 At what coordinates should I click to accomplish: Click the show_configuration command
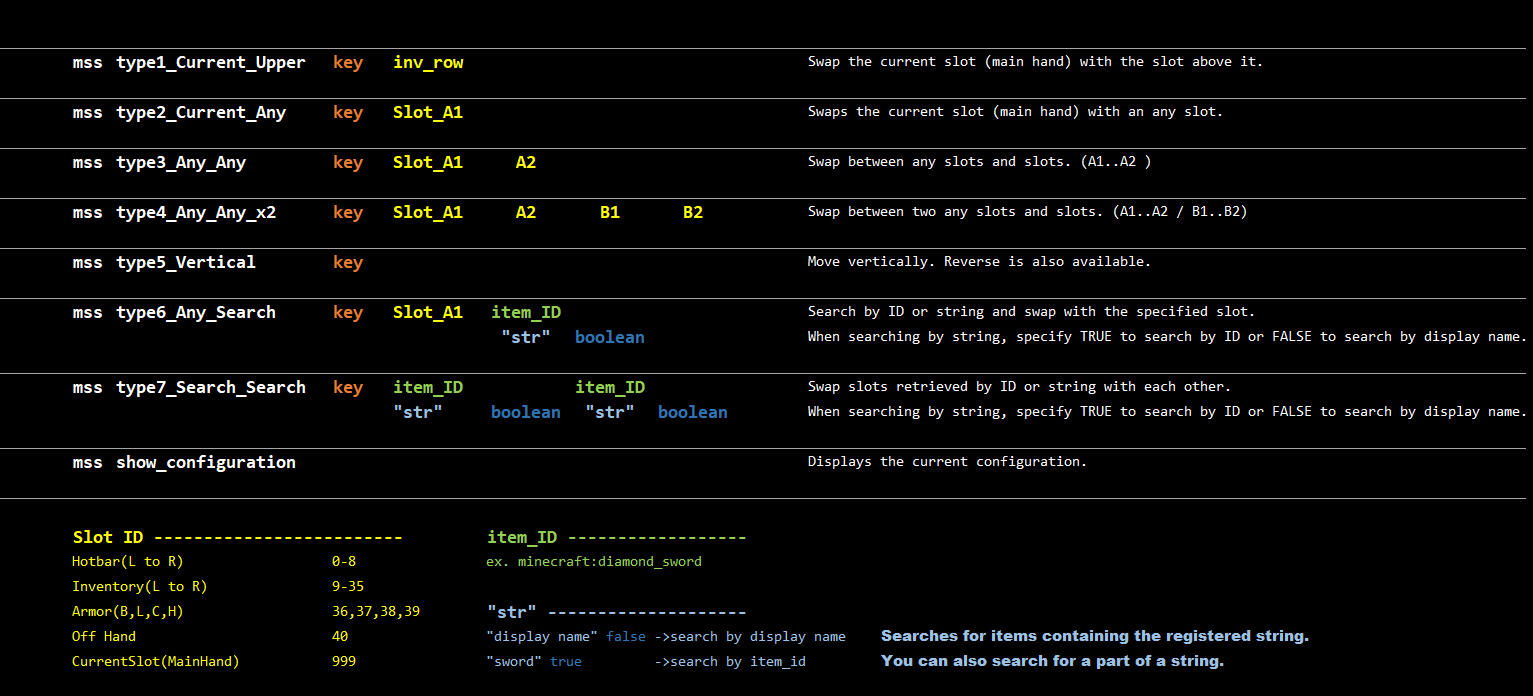point(205,462)
